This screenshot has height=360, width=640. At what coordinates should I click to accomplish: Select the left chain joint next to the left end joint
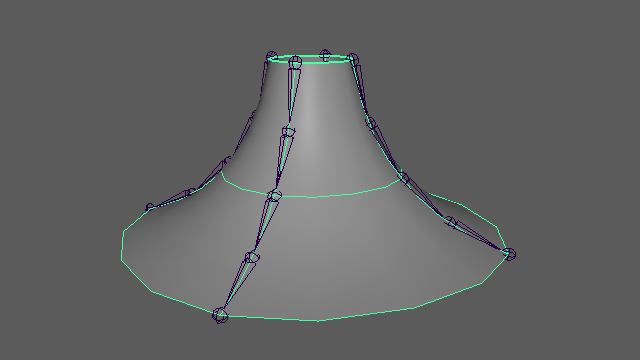pos(190,192)
